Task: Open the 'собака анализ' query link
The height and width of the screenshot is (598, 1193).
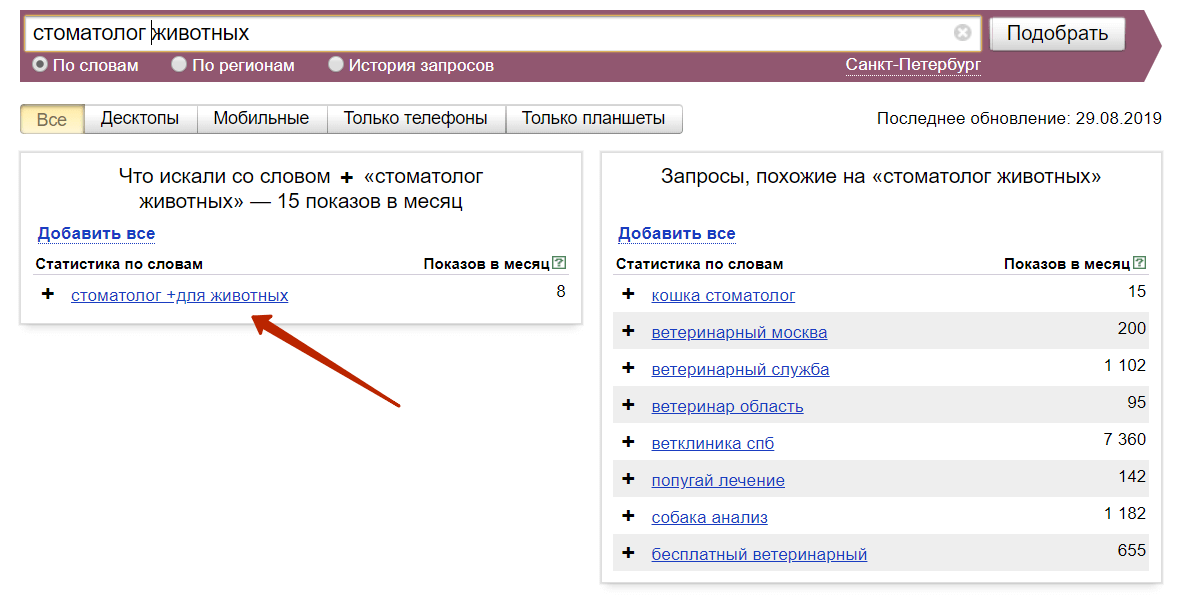Action: click(x=709, y=517)
